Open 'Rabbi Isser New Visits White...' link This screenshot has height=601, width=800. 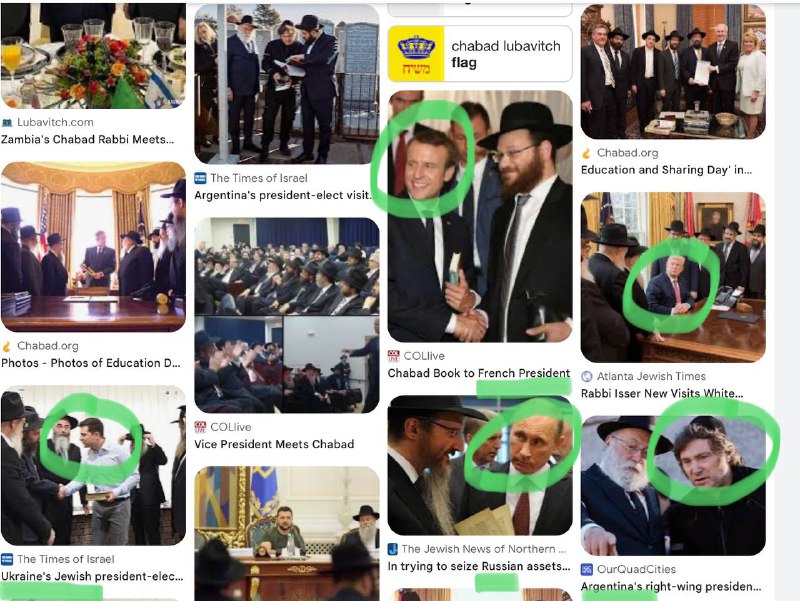(x=662, y=393)
